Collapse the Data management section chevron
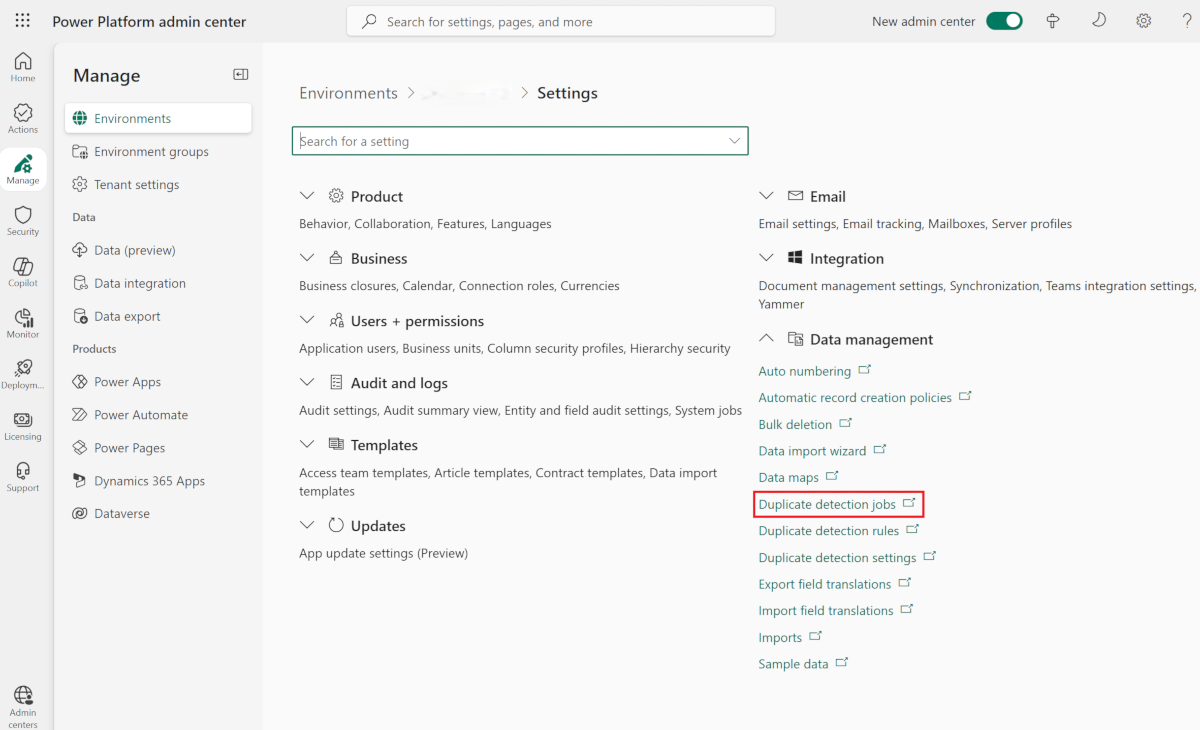Screen dimensions: 1200x730 [766, 339]
